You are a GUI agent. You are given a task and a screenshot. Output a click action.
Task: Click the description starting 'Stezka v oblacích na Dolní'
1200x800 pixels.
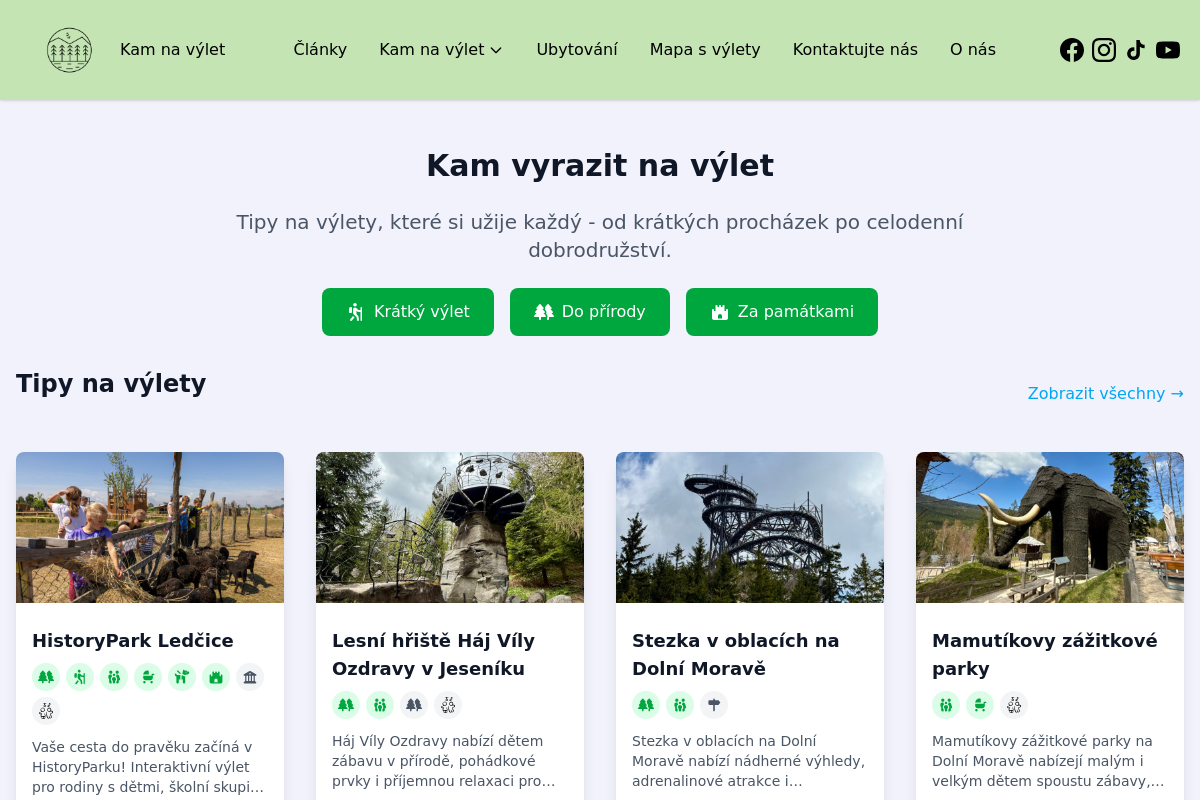pyautogui.click(x=750, y=761)
